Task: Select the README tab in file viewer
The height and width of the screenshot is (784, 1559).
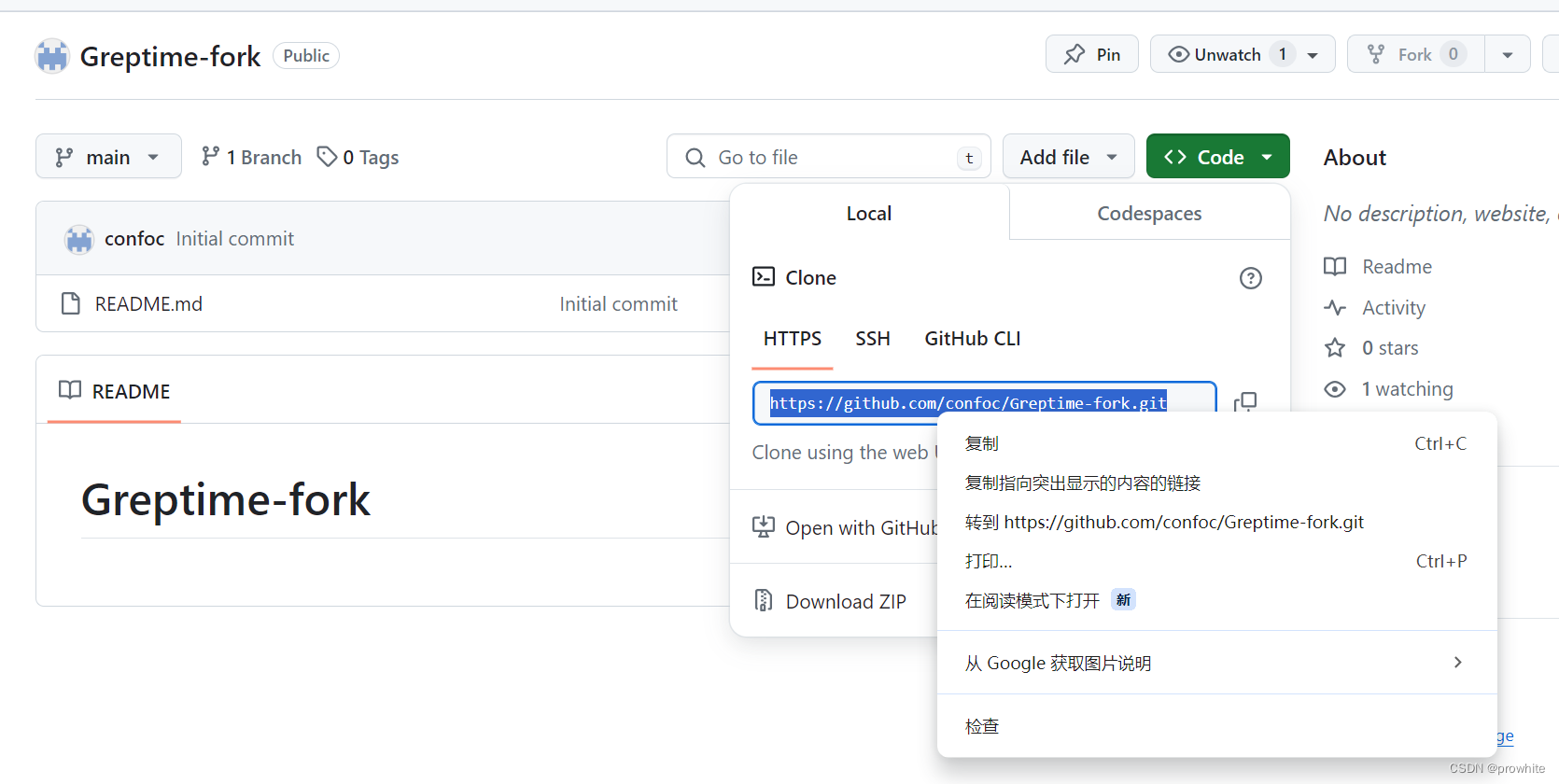Action: pyautogui.click(x=114, y=391)
